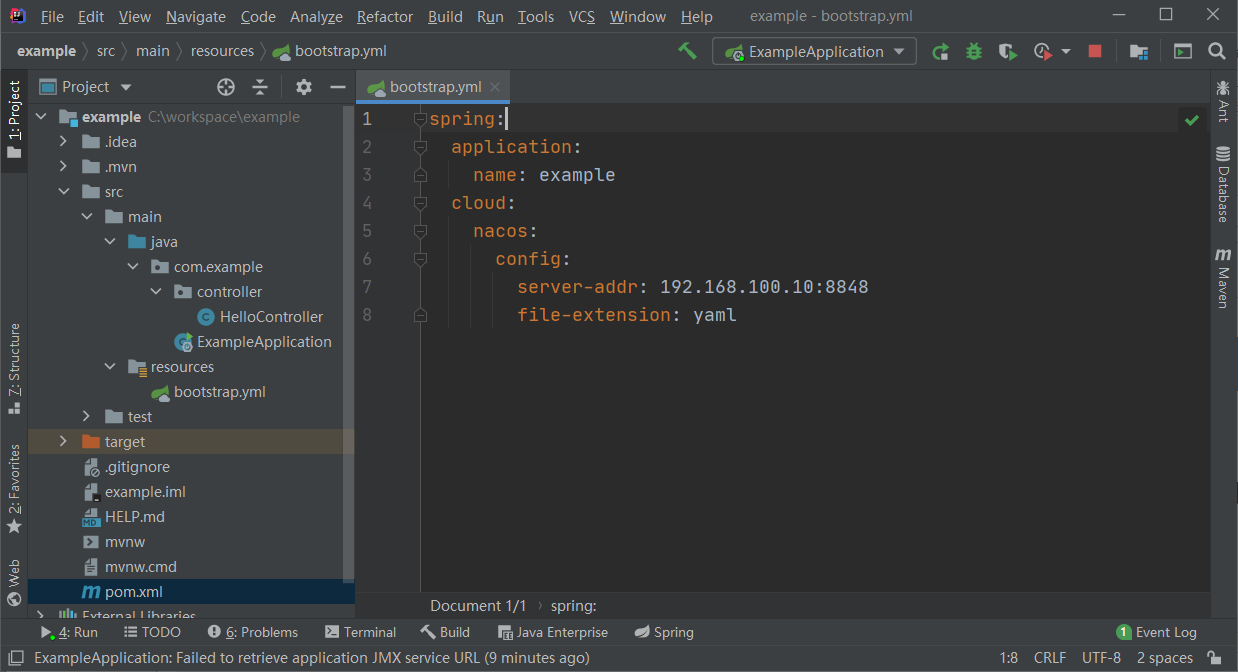1238x672 pixels.
Task: Run with Coverage shield icon
Action: [x=1008, y=51]
